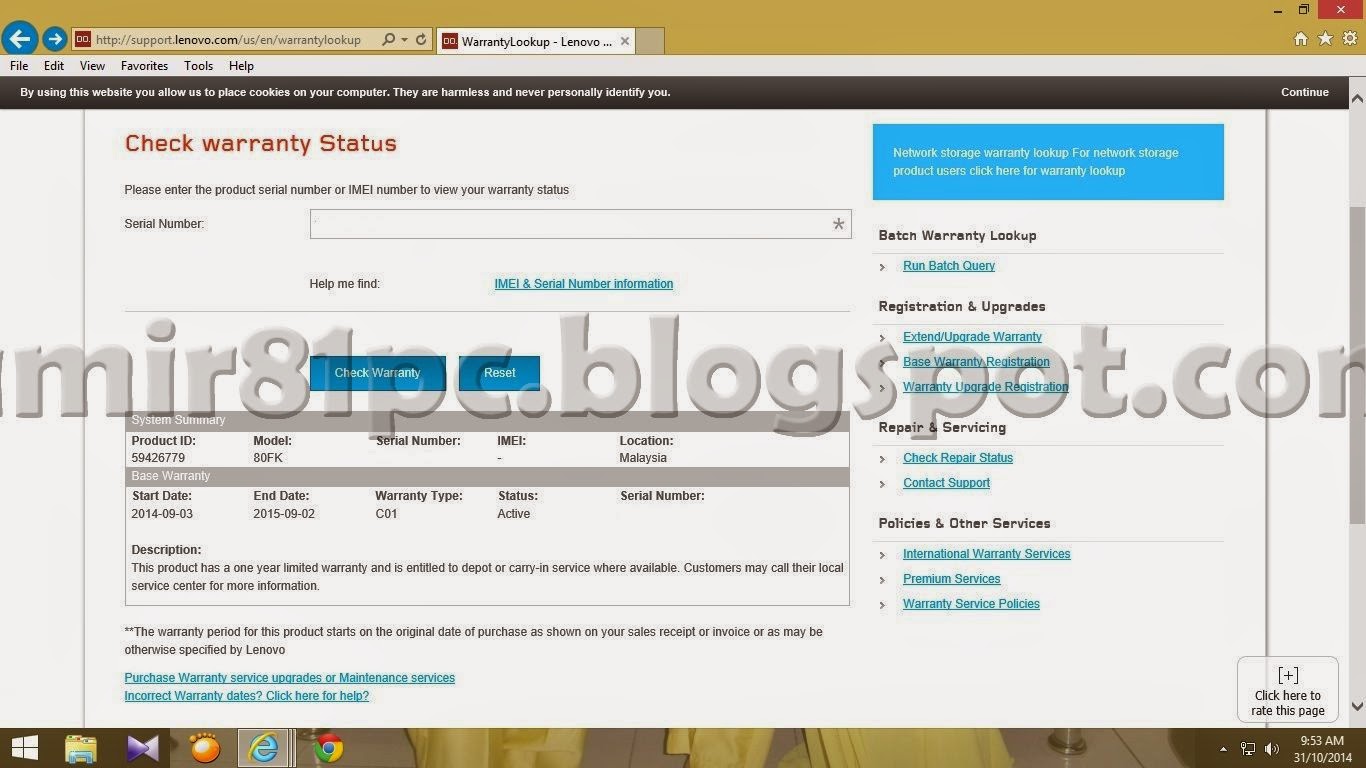
Task: Open the volume speaker tray icon
Action: (1272, 749)
